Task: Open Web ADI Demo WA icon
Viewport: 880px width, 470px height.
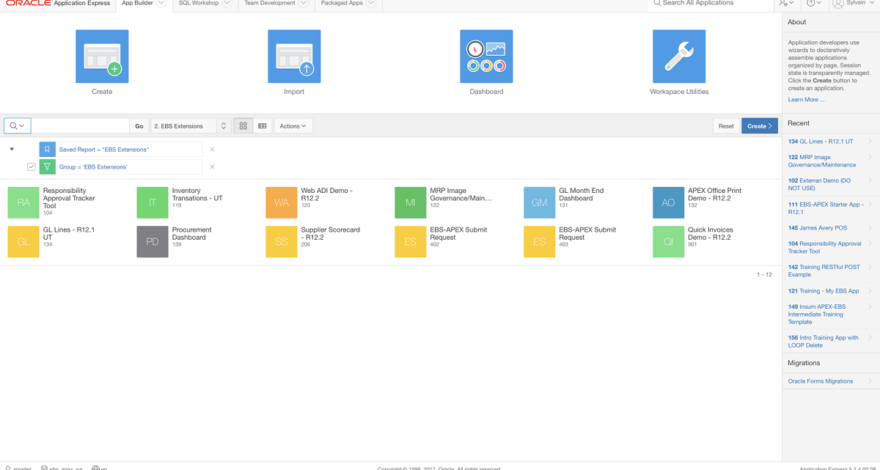Action: tap(281, 203)
